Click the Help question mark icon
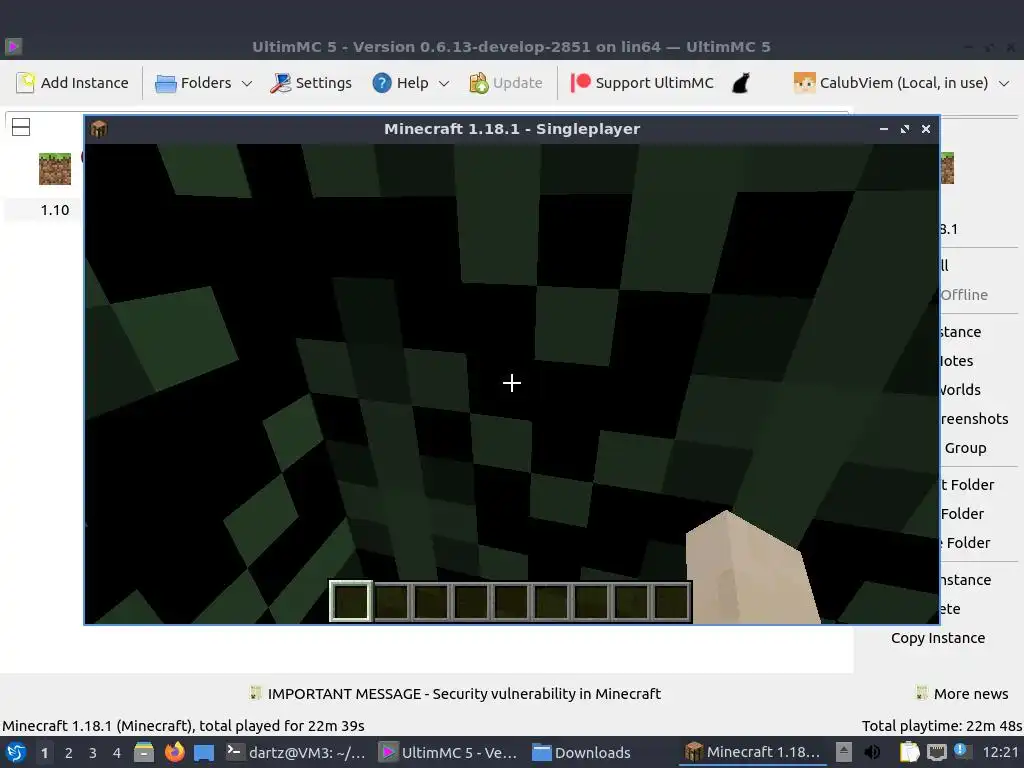This screenshot has width=1024, height=768. coord(381,83)
